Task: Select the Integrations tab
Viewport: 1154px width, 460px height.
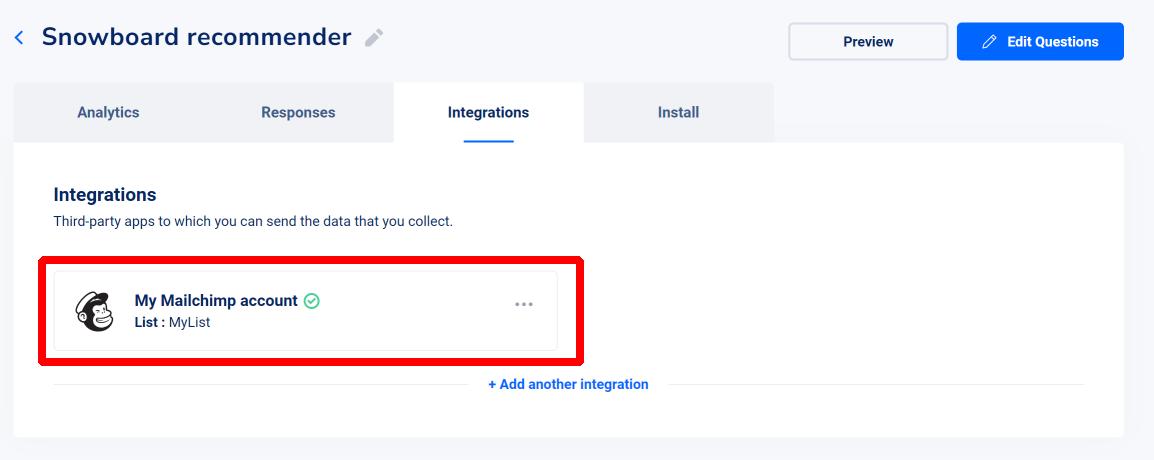Action: [x=489, y=113]
